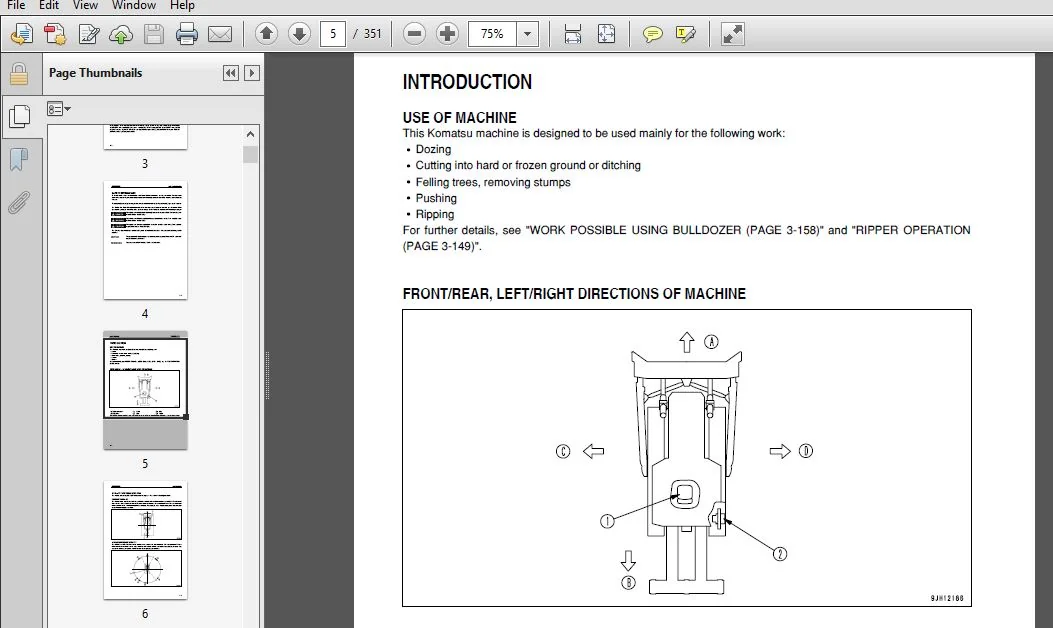Image resolution: width=1053 pixels, height=628 pixels.
Task: Go to previous page with up arrow
Action: point(267,34)
